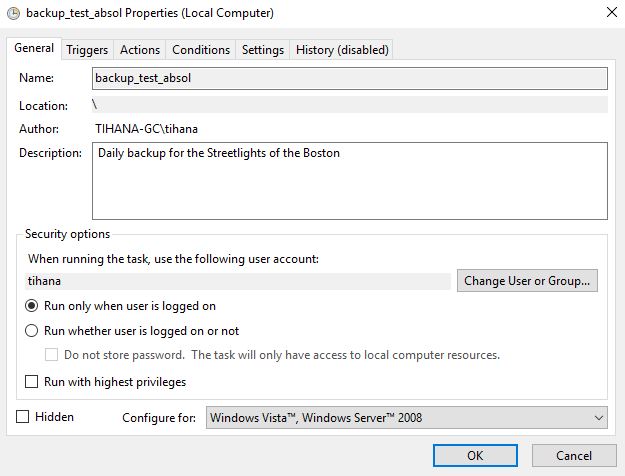
Task: Click the task scheduler clock icon in title bar
Action: (x=14, y=13)
